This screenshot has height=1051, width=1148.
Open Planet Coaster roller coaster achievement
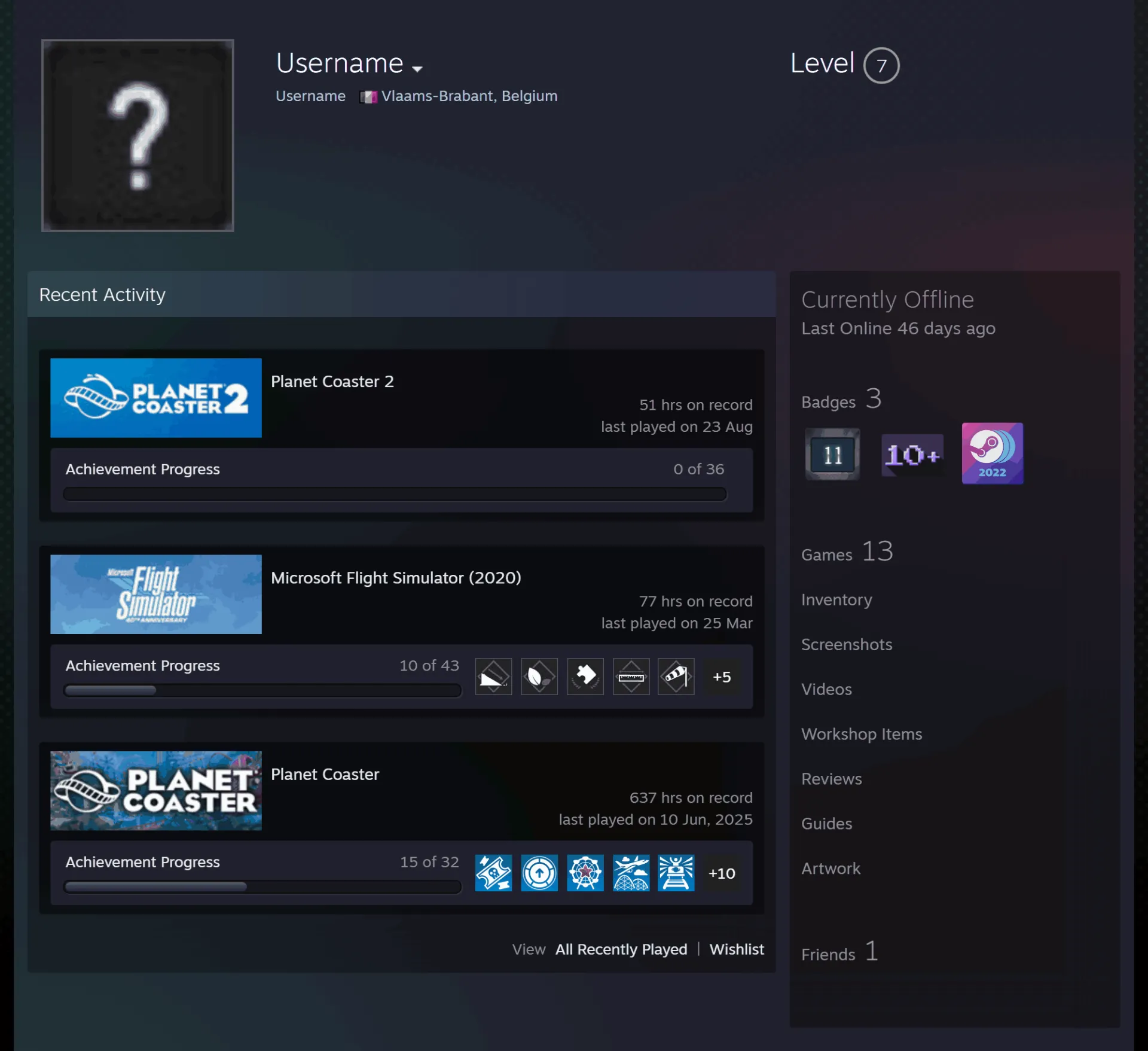[x=631, y=873]
